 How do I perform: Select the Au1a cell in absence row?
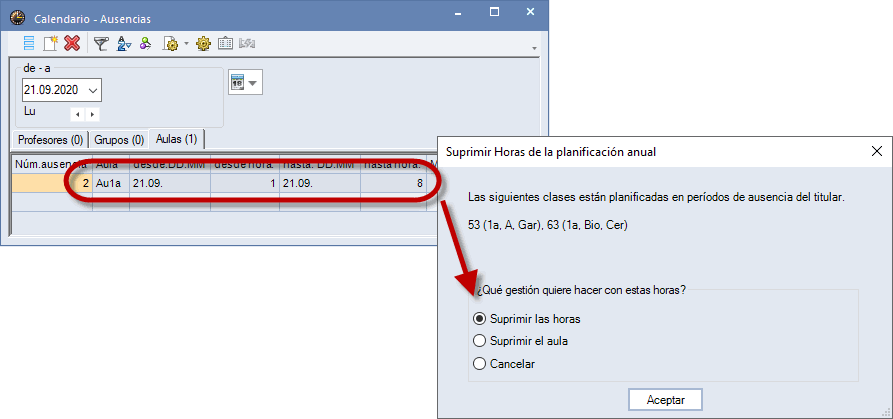click(111, 183)
